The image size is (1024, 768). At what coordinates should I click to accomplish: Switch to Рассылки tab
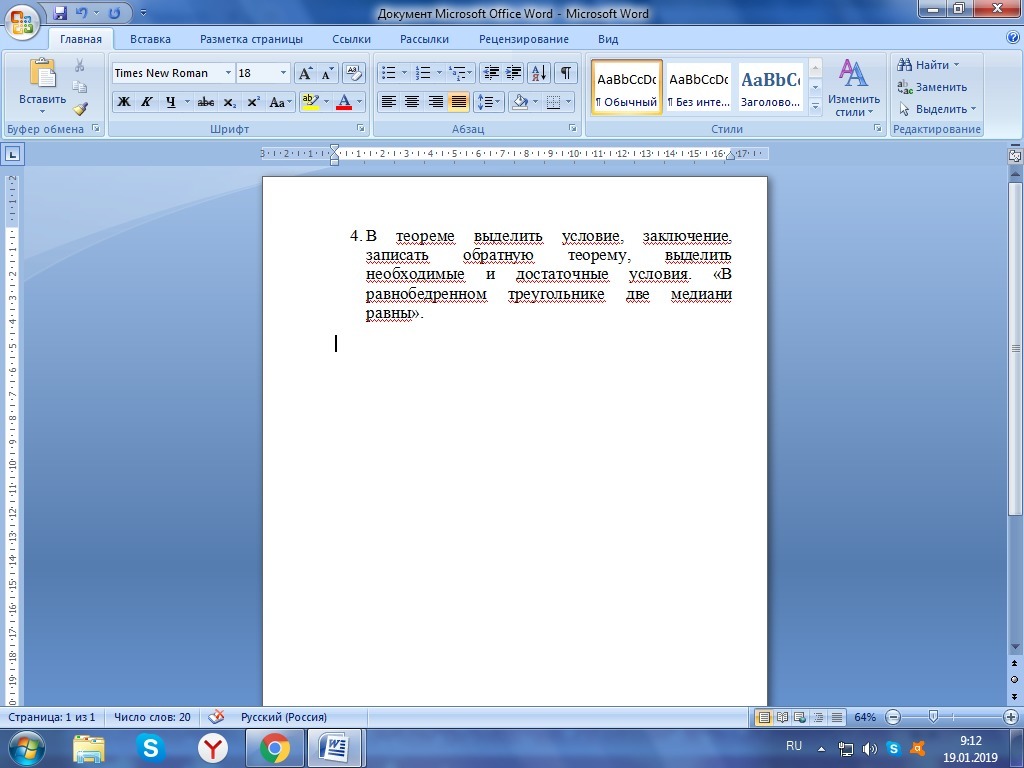click(x=424, y=39)
